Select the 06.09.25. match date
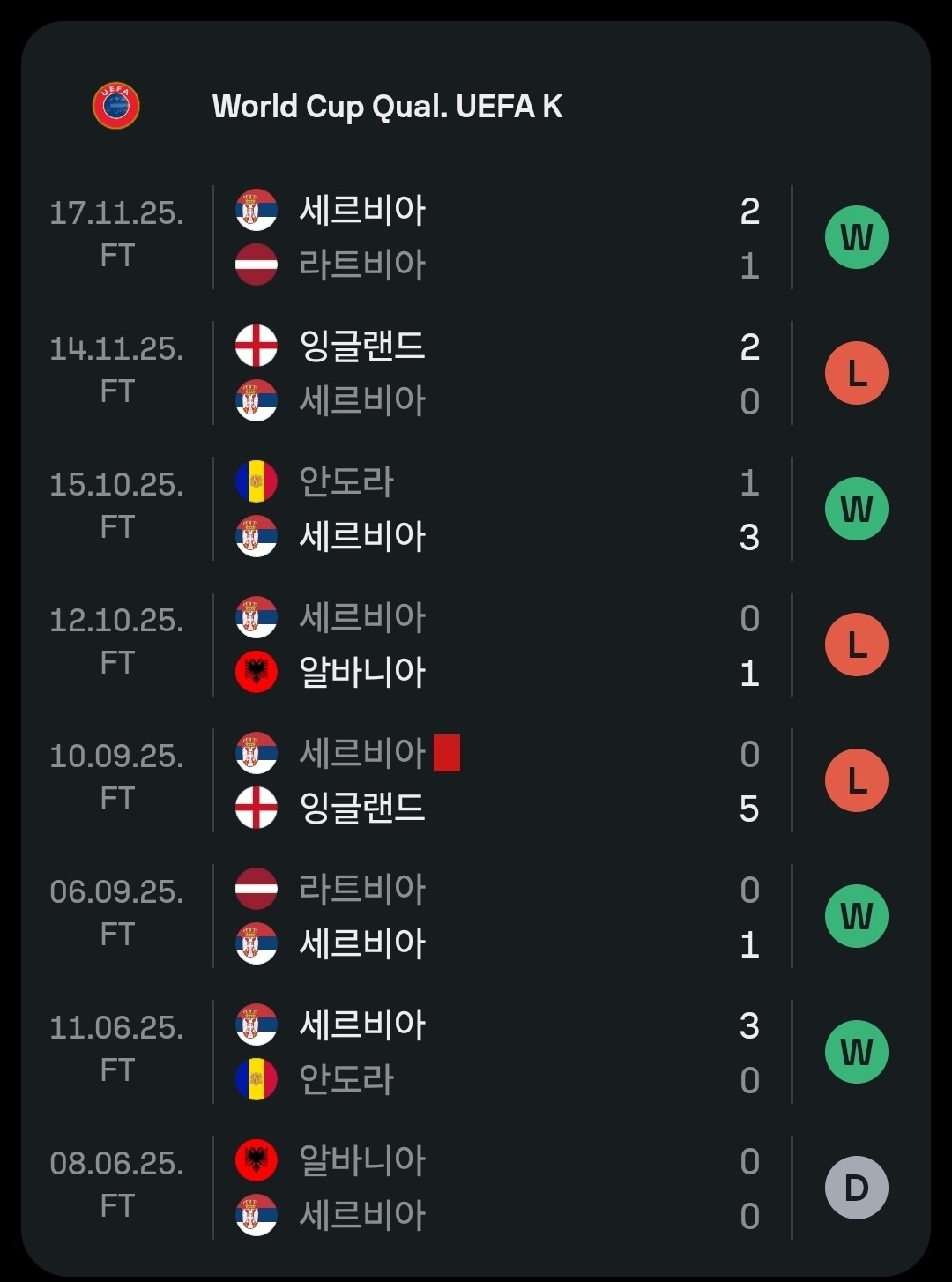Screen dimensions: 952x1282 coord(117,891)
